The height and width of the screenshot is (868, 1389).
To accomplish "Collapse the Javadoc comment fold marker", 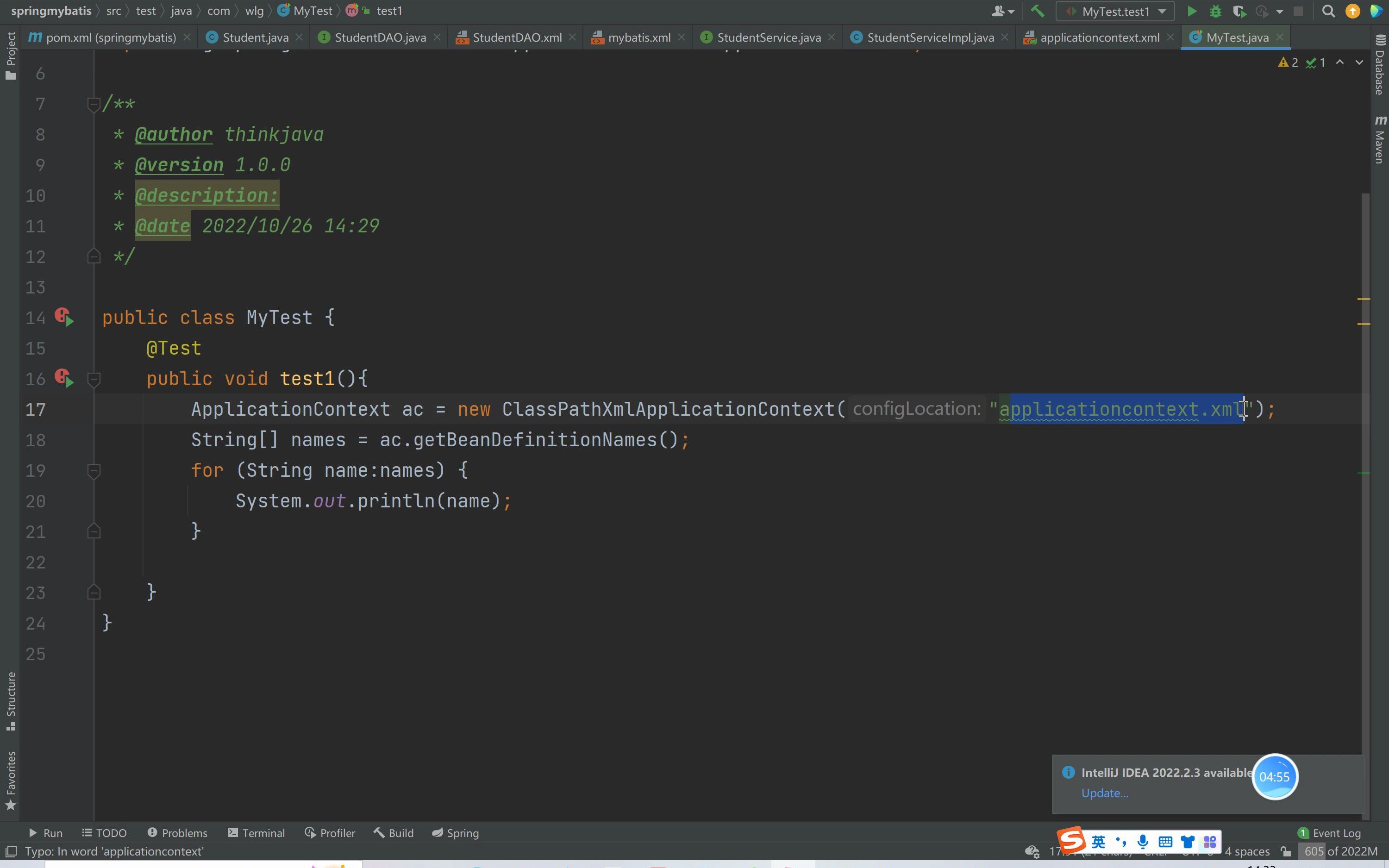I will click(x=94, y=105).
